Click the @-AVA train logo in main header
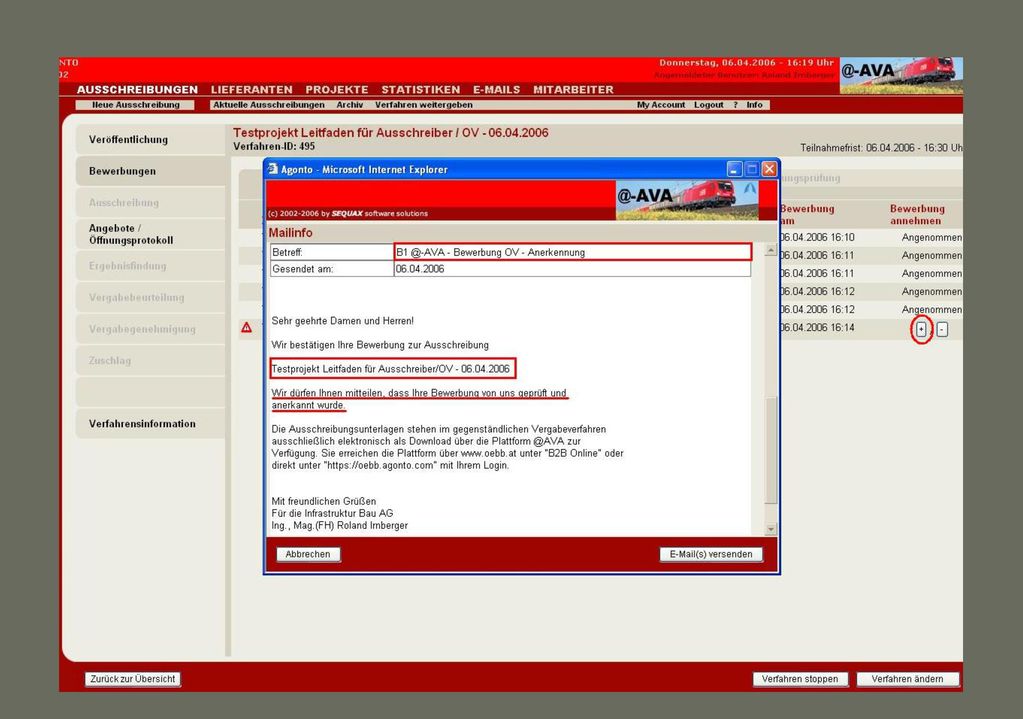Viewport: 1023px width, 719px height. (x=901, y=75)
